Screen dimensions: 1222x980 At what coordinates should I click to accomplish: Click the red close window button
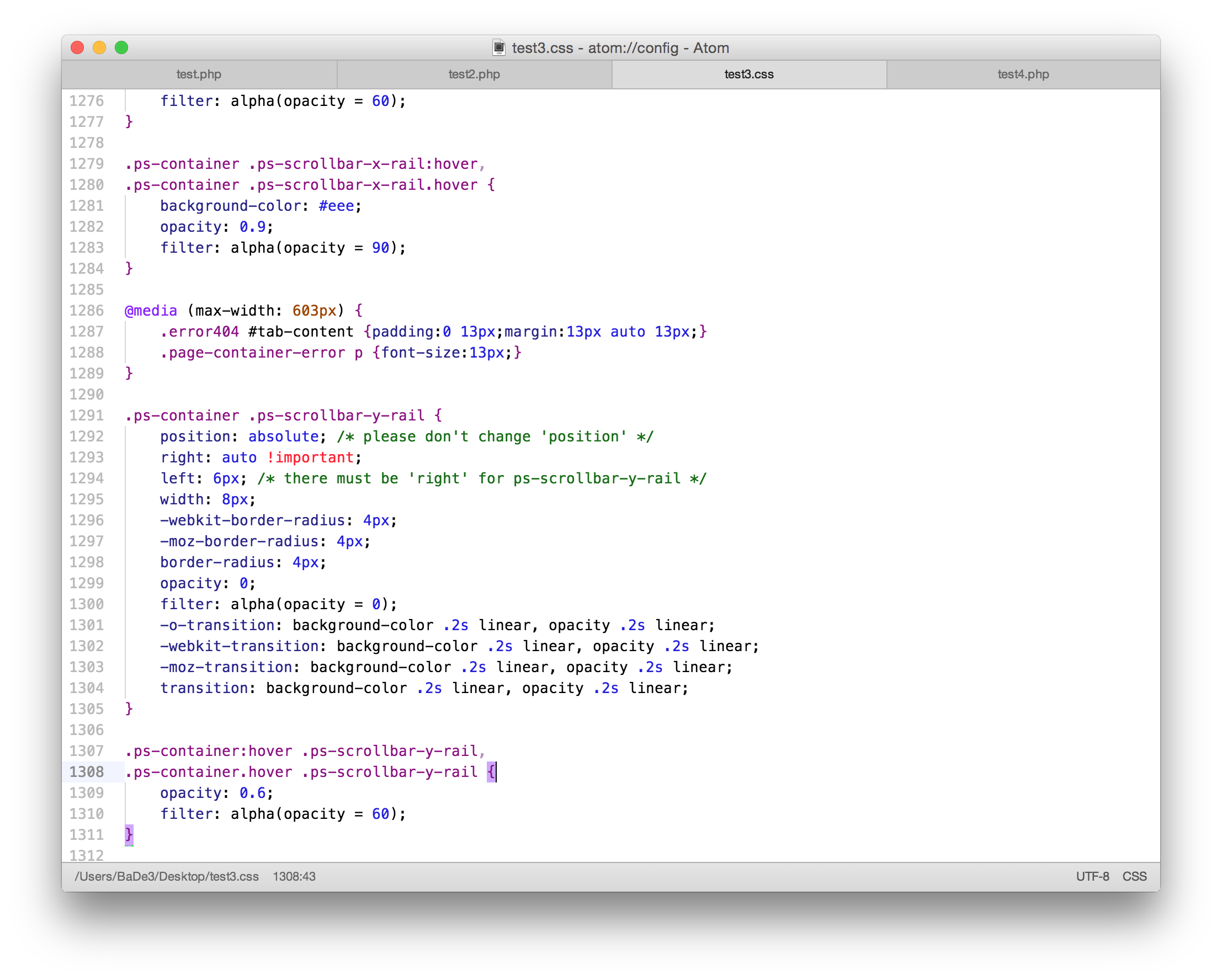click(78, 47)
